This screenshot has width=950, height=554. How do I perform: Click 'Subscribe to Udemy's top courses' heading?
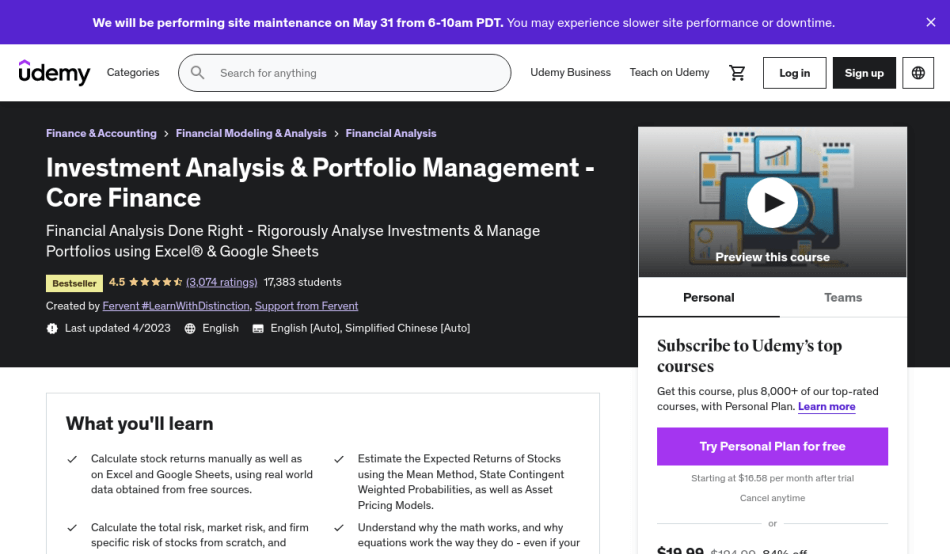coord(749,356)
